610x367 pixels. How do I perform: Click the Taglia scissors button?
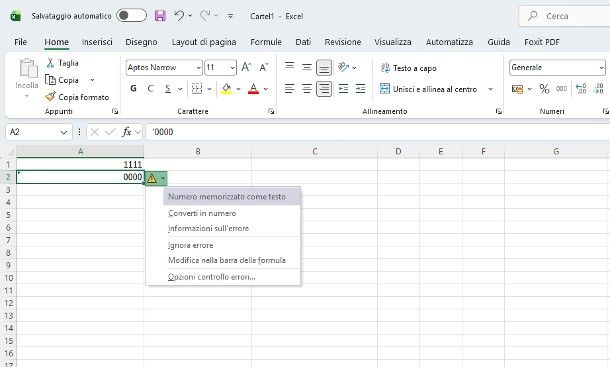[62, 63]
